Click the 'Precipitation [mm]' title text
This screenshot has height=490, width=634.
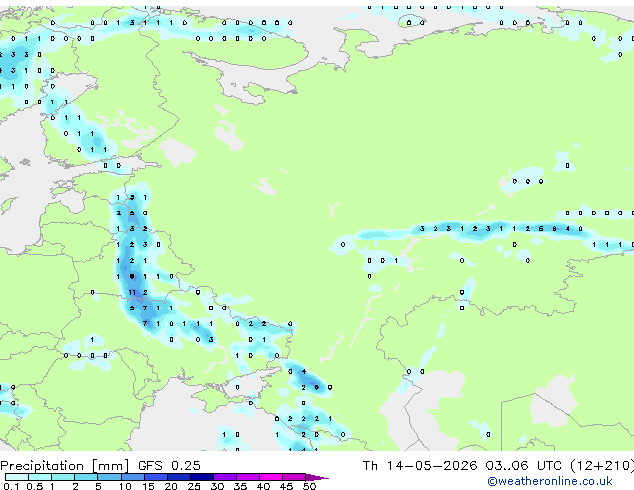[x=65, y=466]
